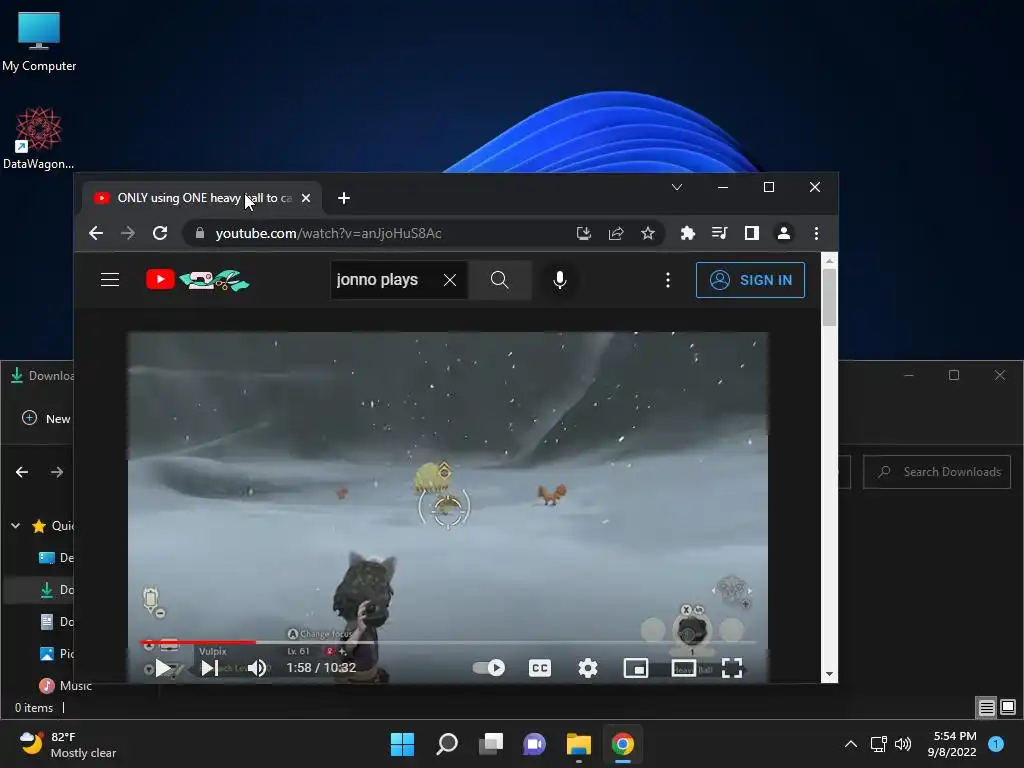The height and width of the screenshot is (768, 1024).
Task: Go forward in File Explorer
Action: (57, 472)
